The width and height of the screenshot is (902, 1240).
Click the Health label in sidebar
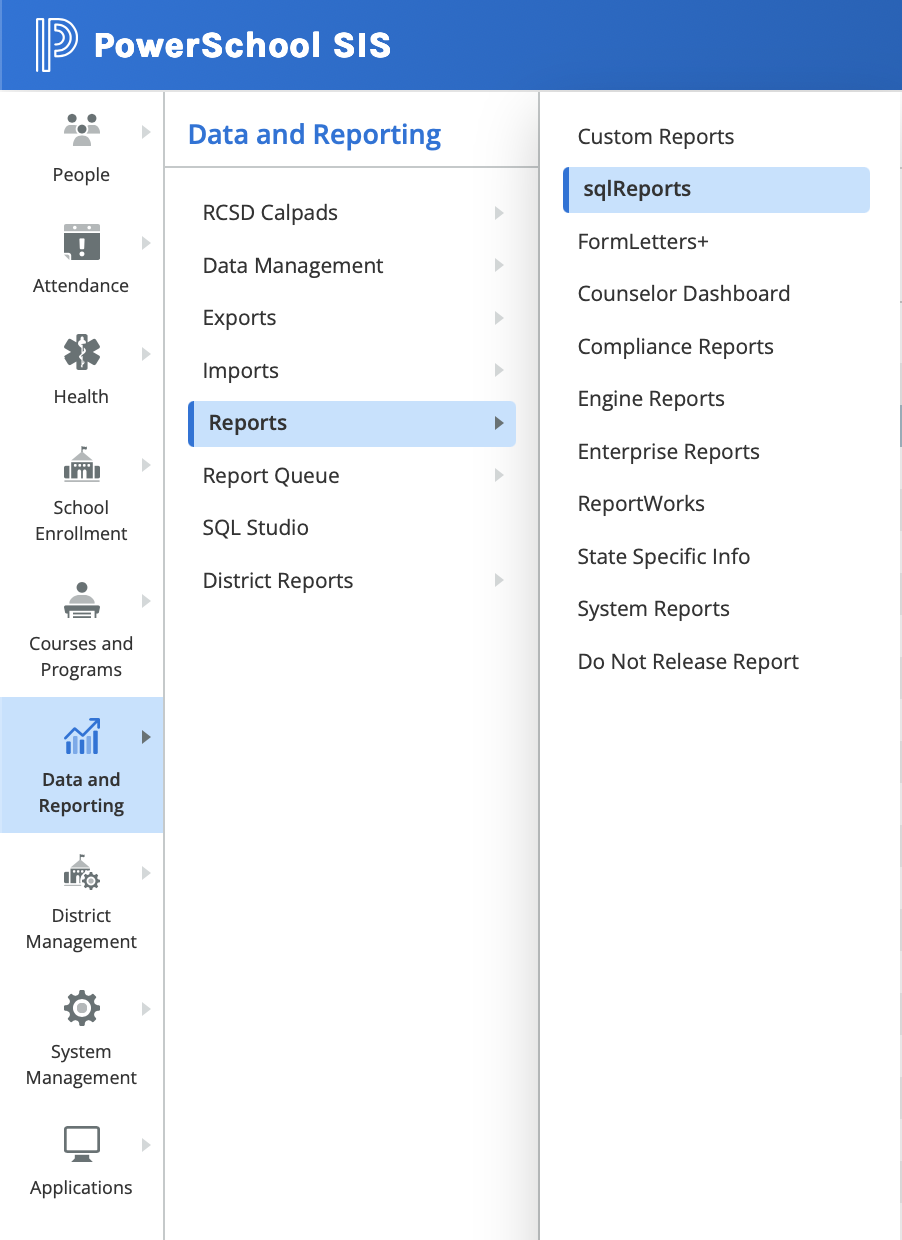(81, 397)
